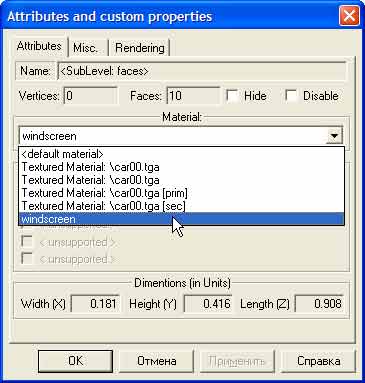The height and width of the screenshot is (383, 365).
Task: Enable the Hide checkbox
Action: [x=232, y=96]
